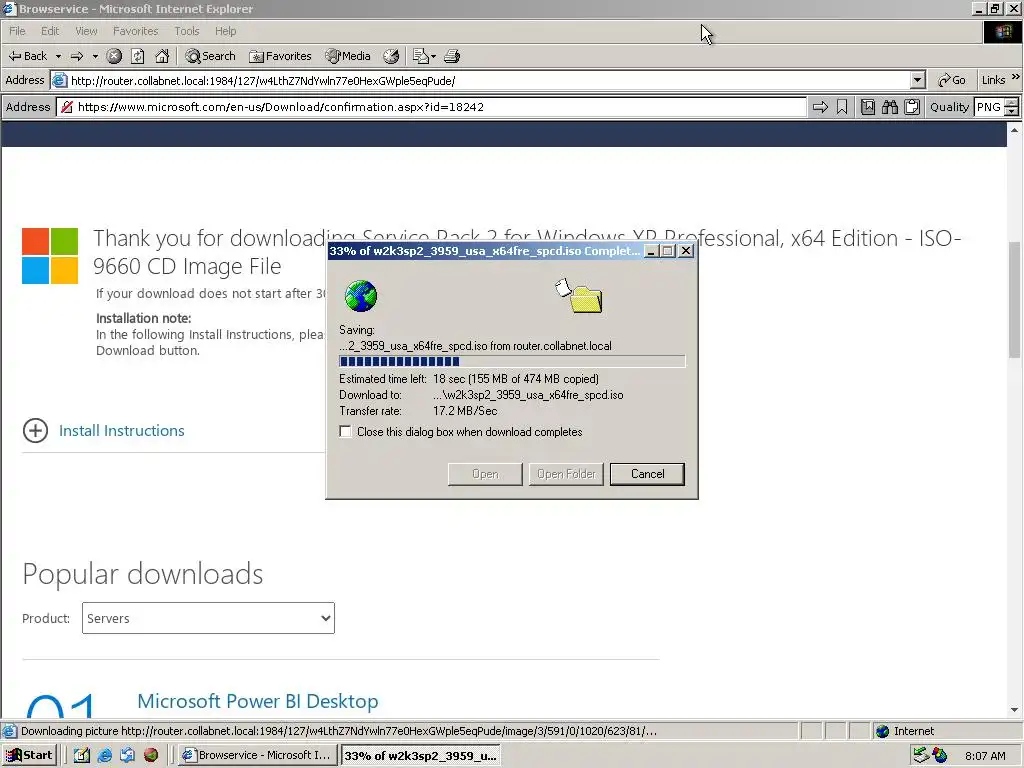Open the Forward history dropdown arrow
The image size is (1024, 768).
(95, 56)
